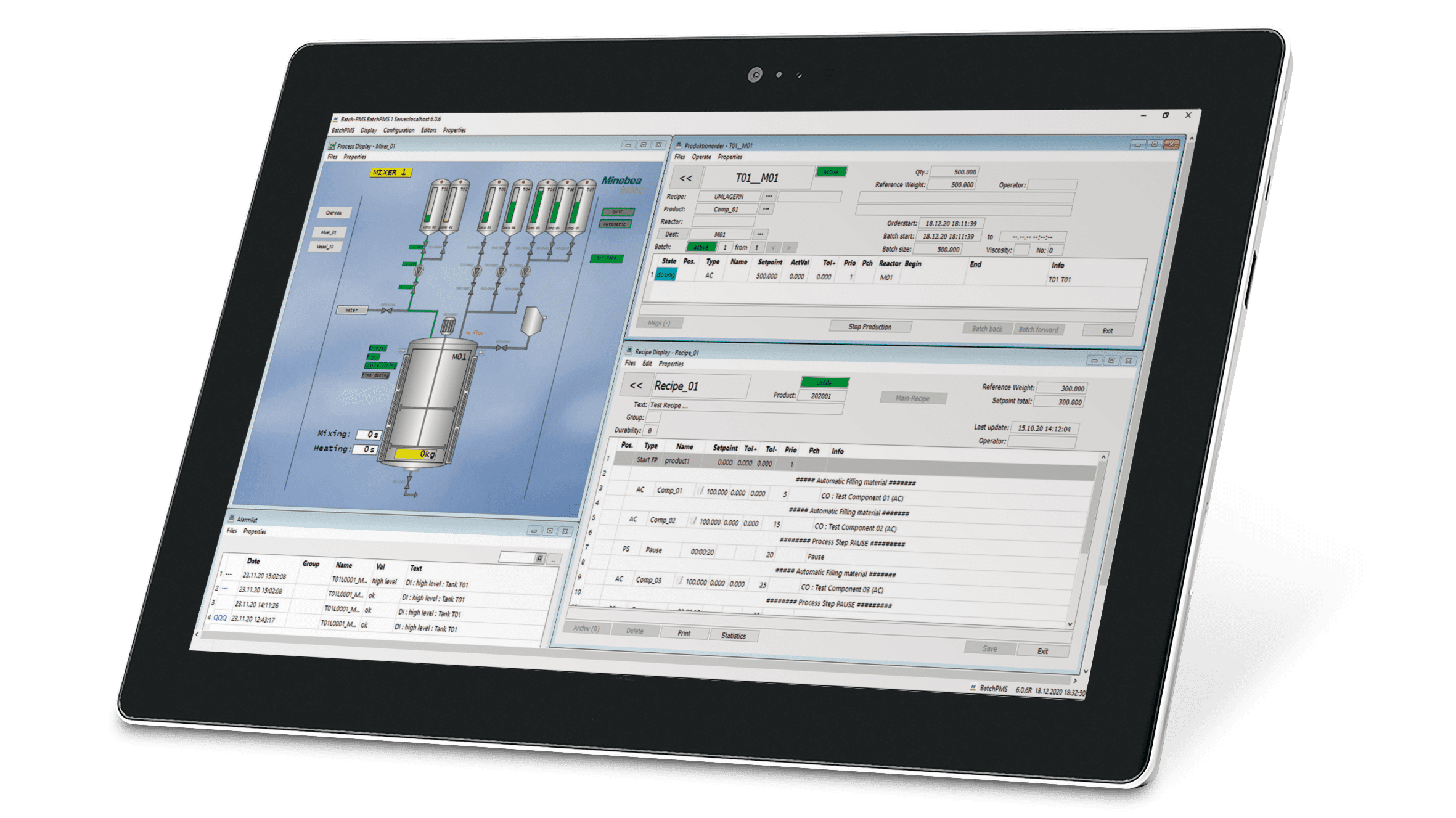Click the << back button in Recipe Display
This screenshot has width=1456, height=818.
point(636,386)
